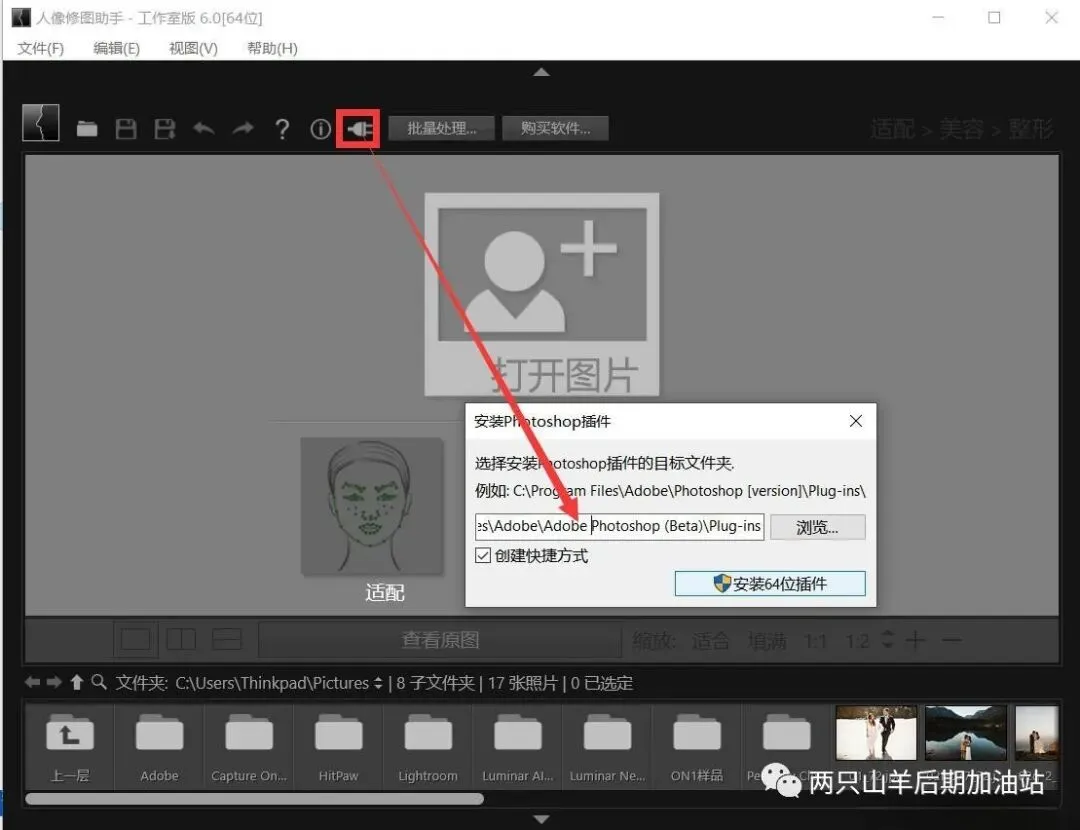Set zoom to 1:1
This screenshot has width=1080, height=830.
point(816,641)
